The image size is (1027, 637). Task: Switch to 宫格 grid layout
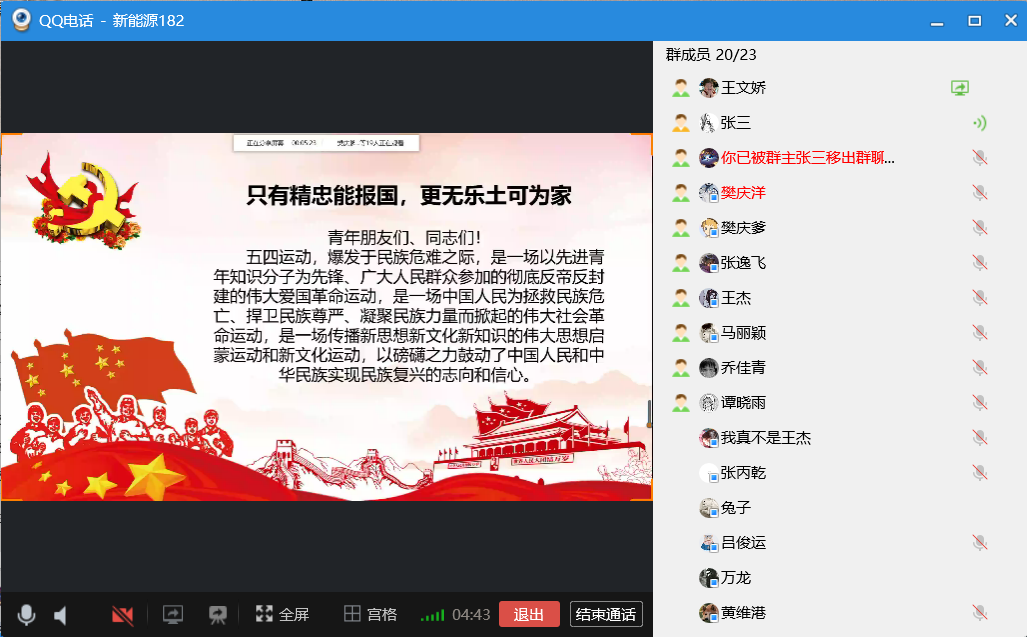[370, 614]
